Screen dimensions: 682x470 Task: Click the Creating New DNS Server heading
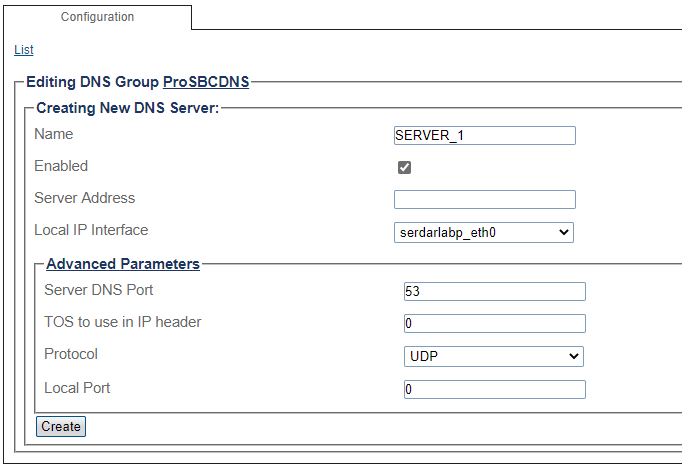(127, 107)
